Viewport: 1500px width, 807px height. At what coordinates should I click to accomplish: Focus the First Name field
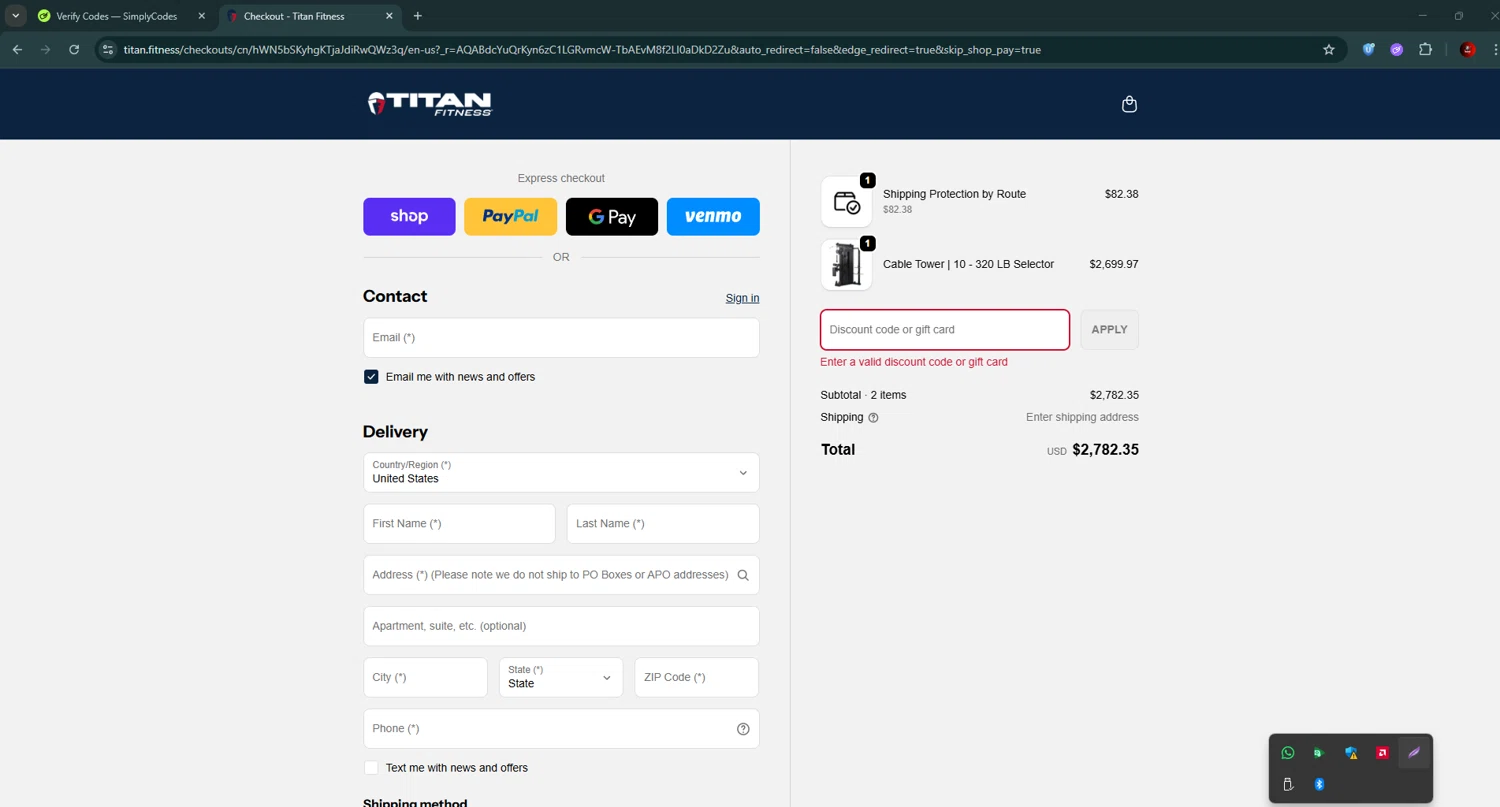(x=459, y=524)
